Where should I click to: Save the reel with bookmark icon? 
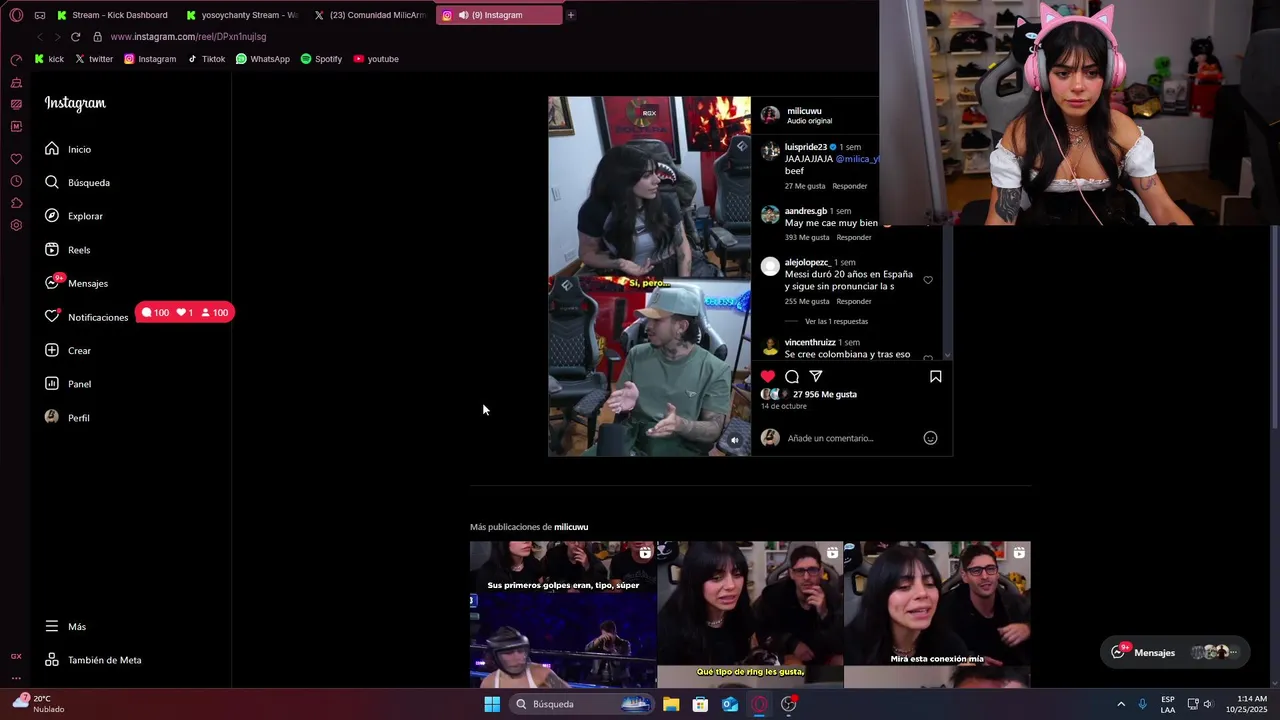click(936, 377)
